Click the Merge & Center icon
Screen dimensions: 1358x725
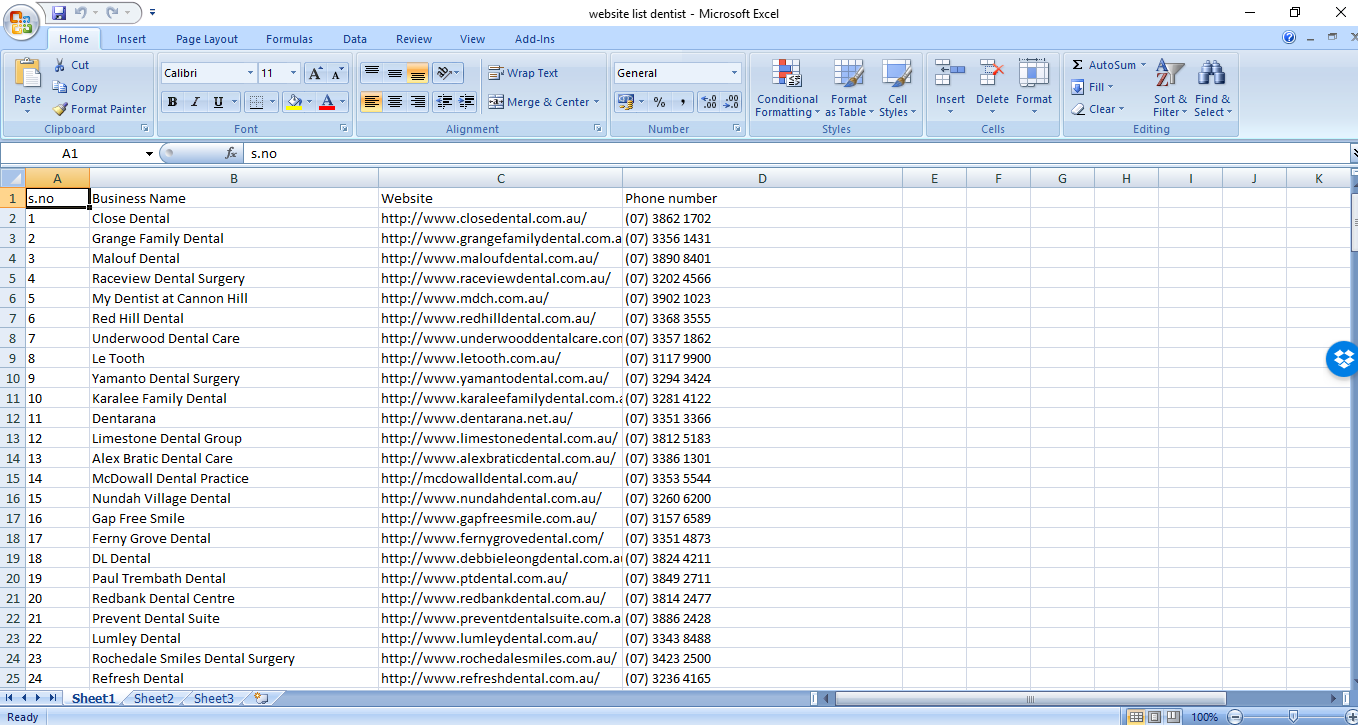point(496,102)
